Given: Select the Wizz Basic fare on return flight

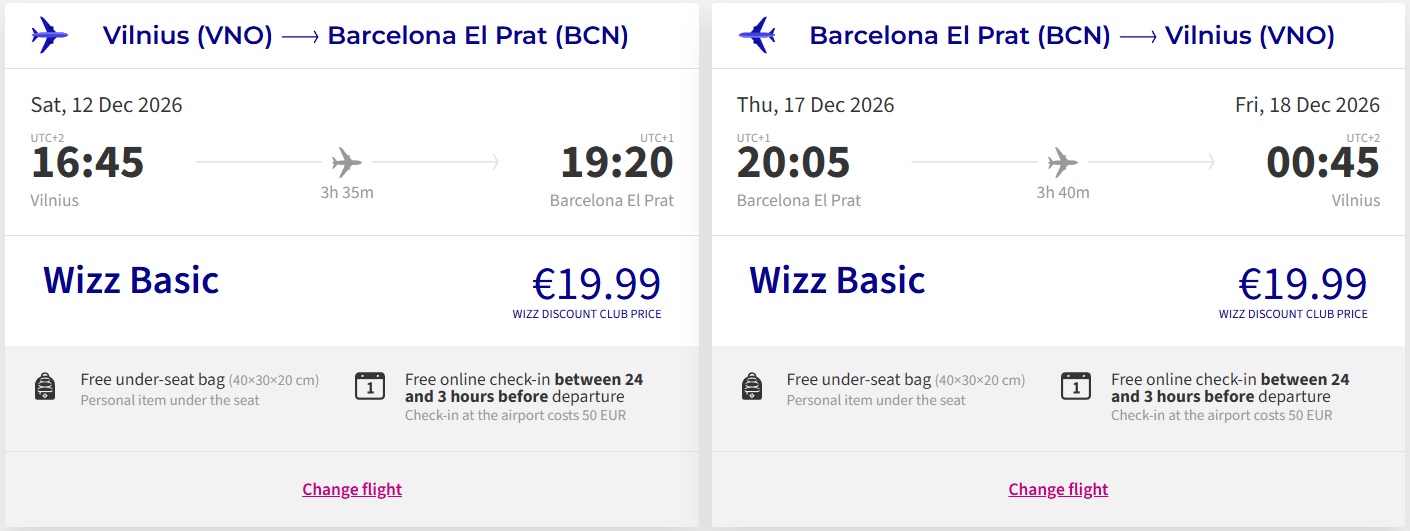Looking at the screenshot, I should [838, 280].
